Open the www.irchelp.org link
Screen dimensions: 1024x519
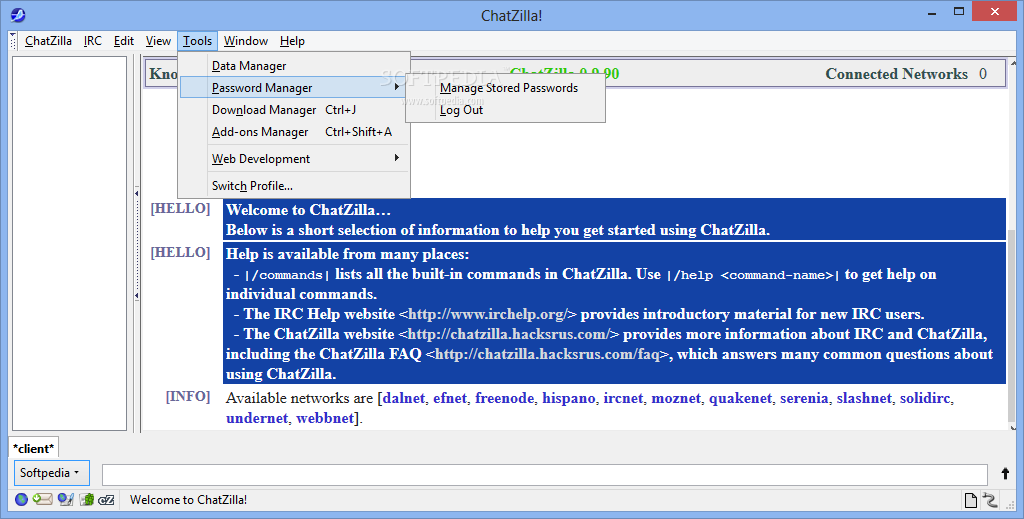[488, 314]
